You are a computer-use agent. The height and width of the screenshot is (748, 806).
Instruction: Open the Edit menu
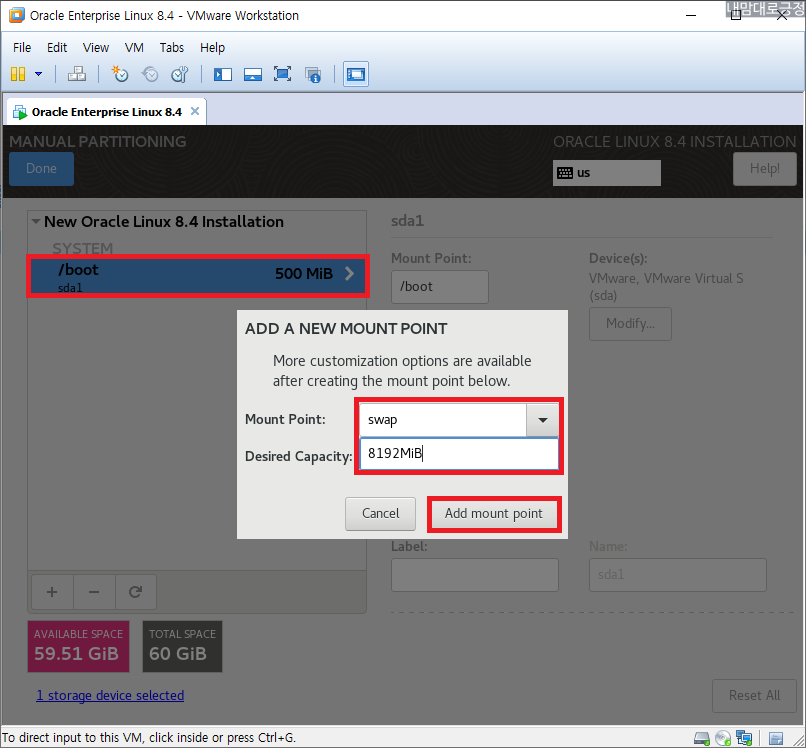57,48
